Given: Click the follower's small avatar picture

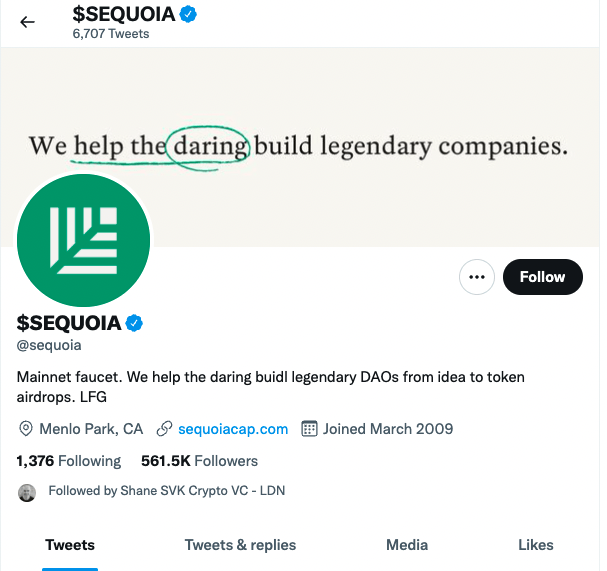Looking at the screenshot, I should 27,492.
